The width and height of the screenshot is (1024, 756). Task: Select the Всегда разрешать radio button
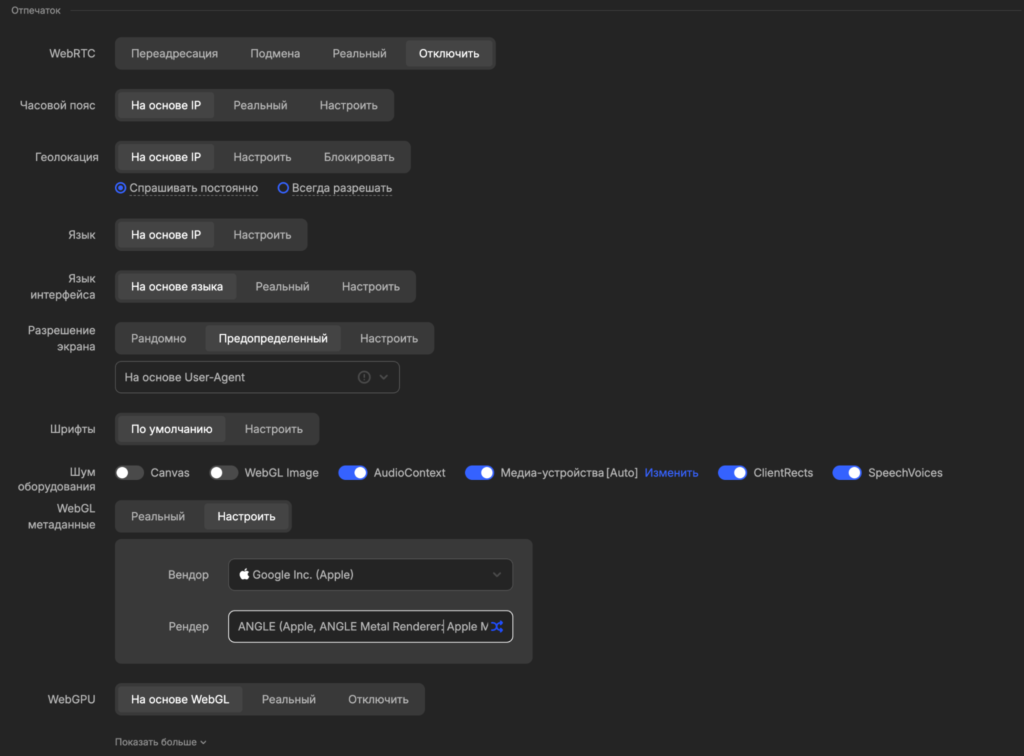coord(283,188)
